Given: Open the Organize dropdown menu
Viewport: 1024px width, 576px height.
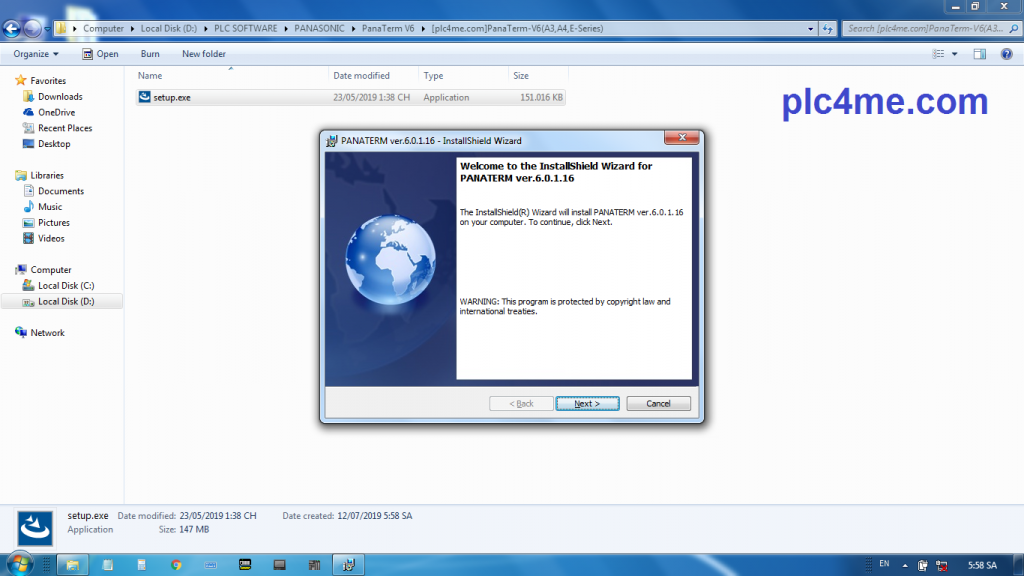Looking at the screenshot, I should [x=36, y=54].
